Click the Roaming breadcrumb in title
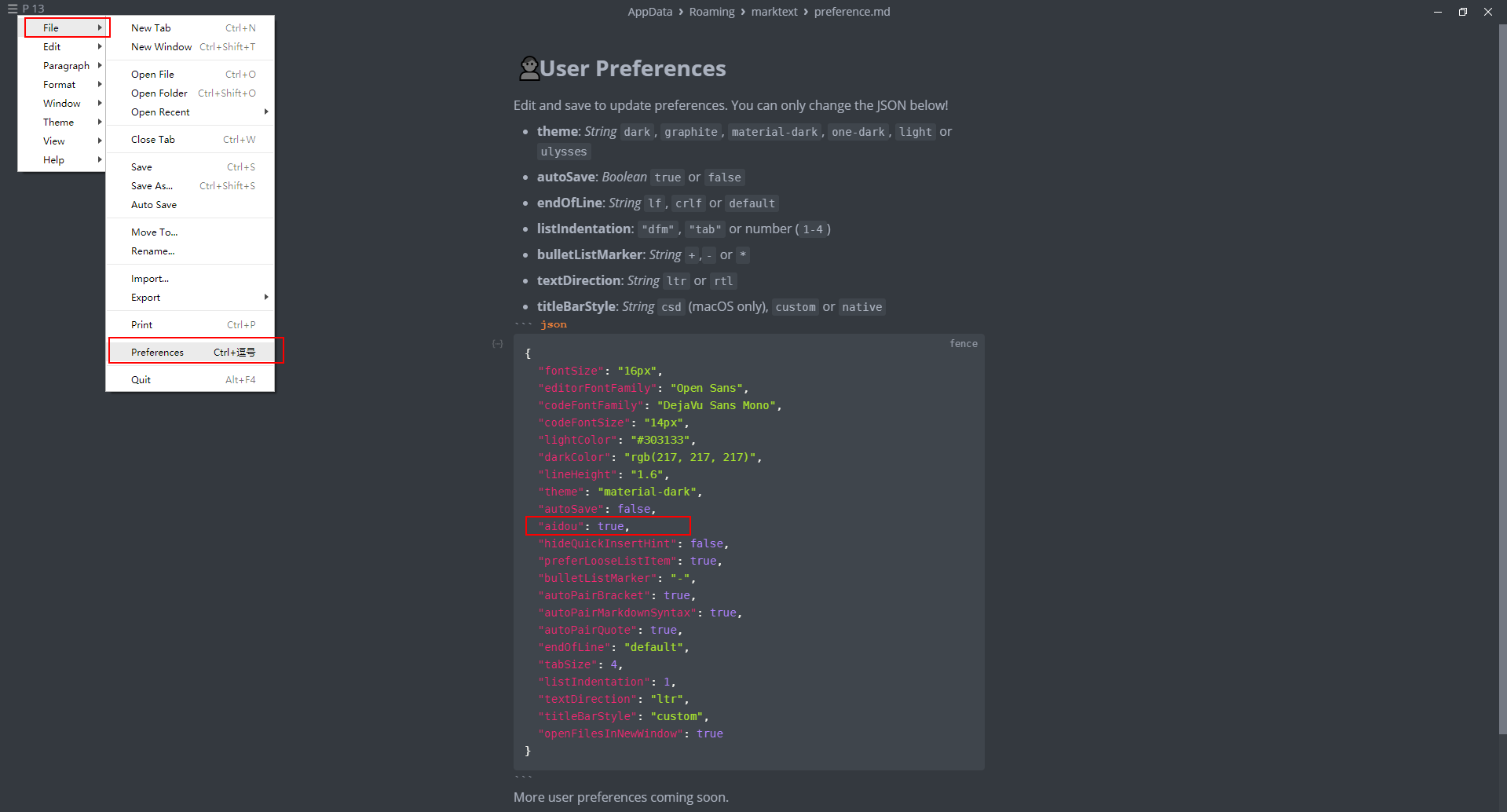Image resolution: width=1507 pixels, height=812 pixels. pyautogui.click(x=711, y=12)
